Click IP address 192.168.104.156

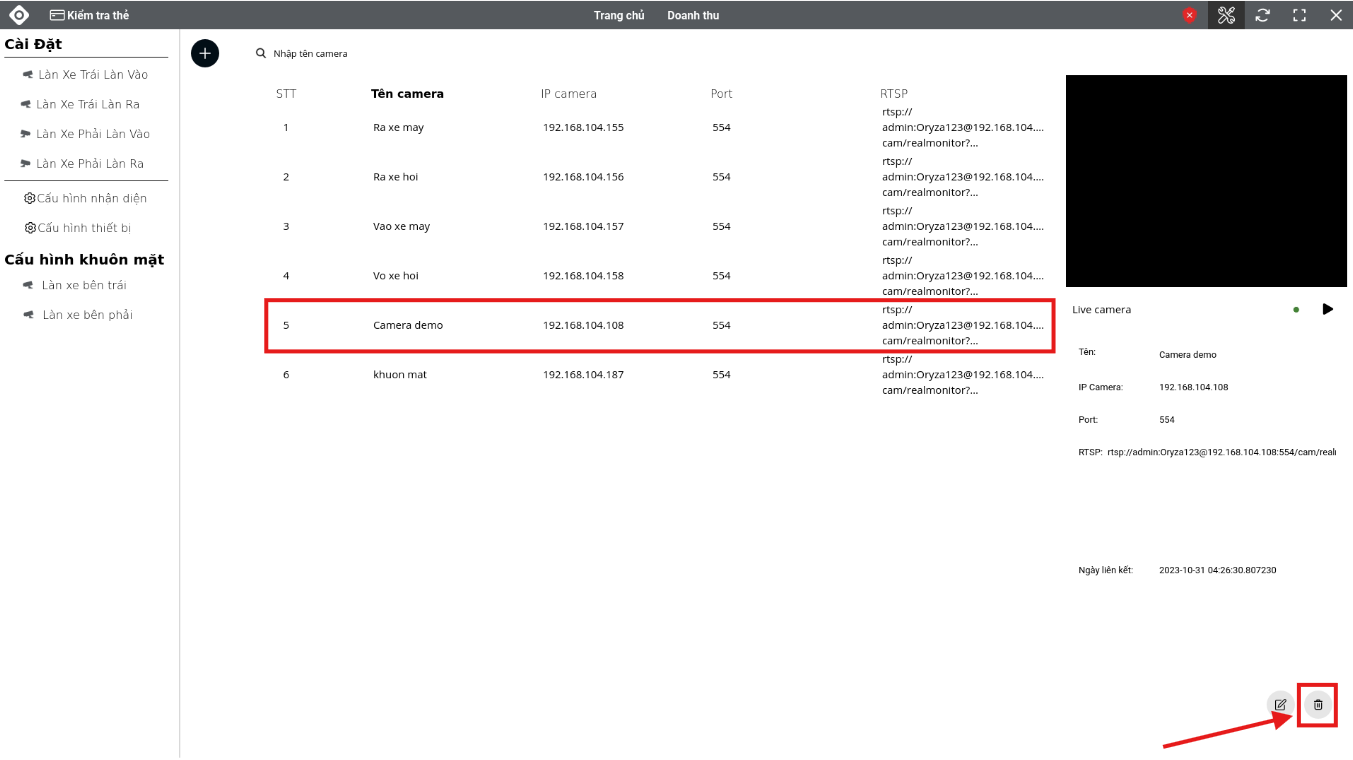(x=583, y=177)
